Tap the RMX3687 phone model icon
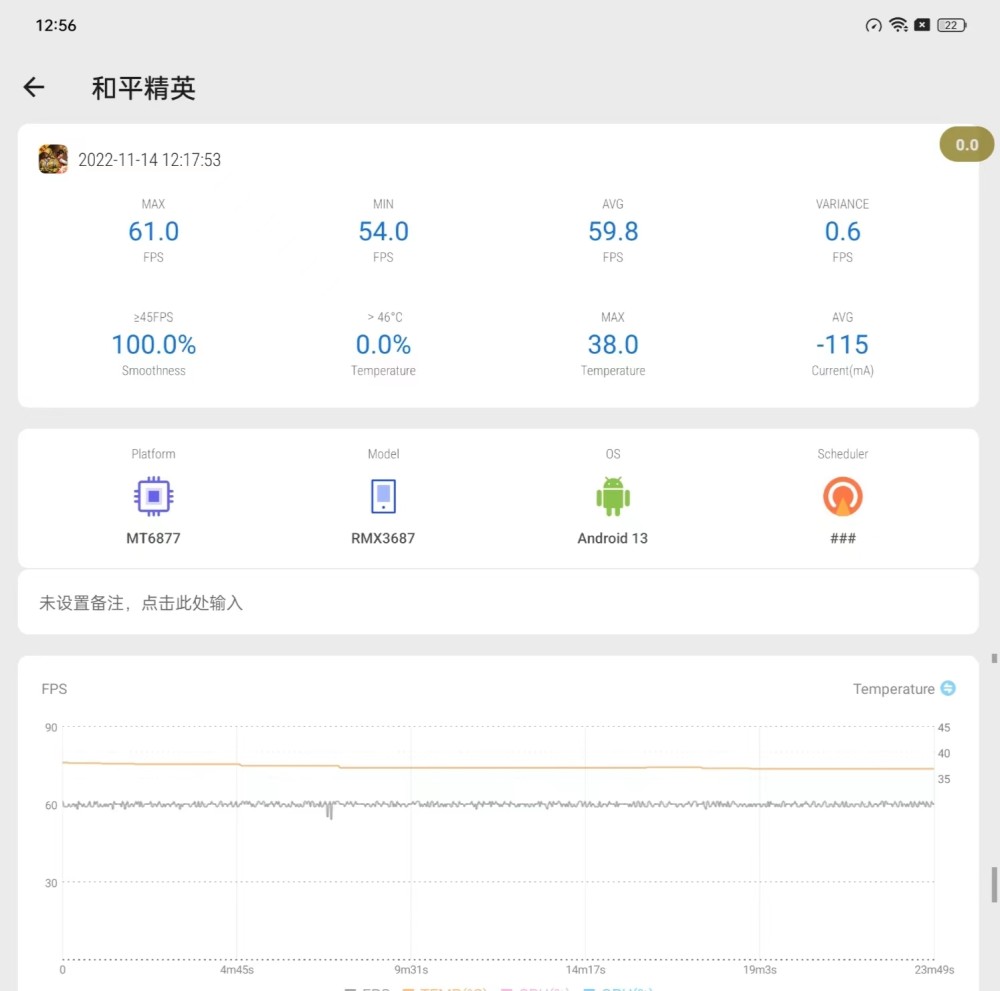Screen dimensions: 1000x991 [383, 496]
